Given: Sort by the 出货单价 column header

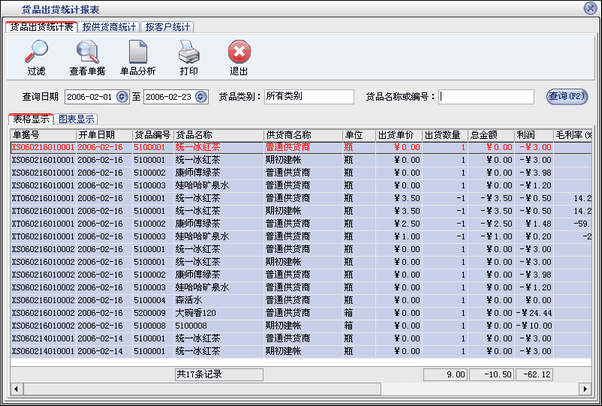Looking at the screenshot, I should (x=398, y=134).
